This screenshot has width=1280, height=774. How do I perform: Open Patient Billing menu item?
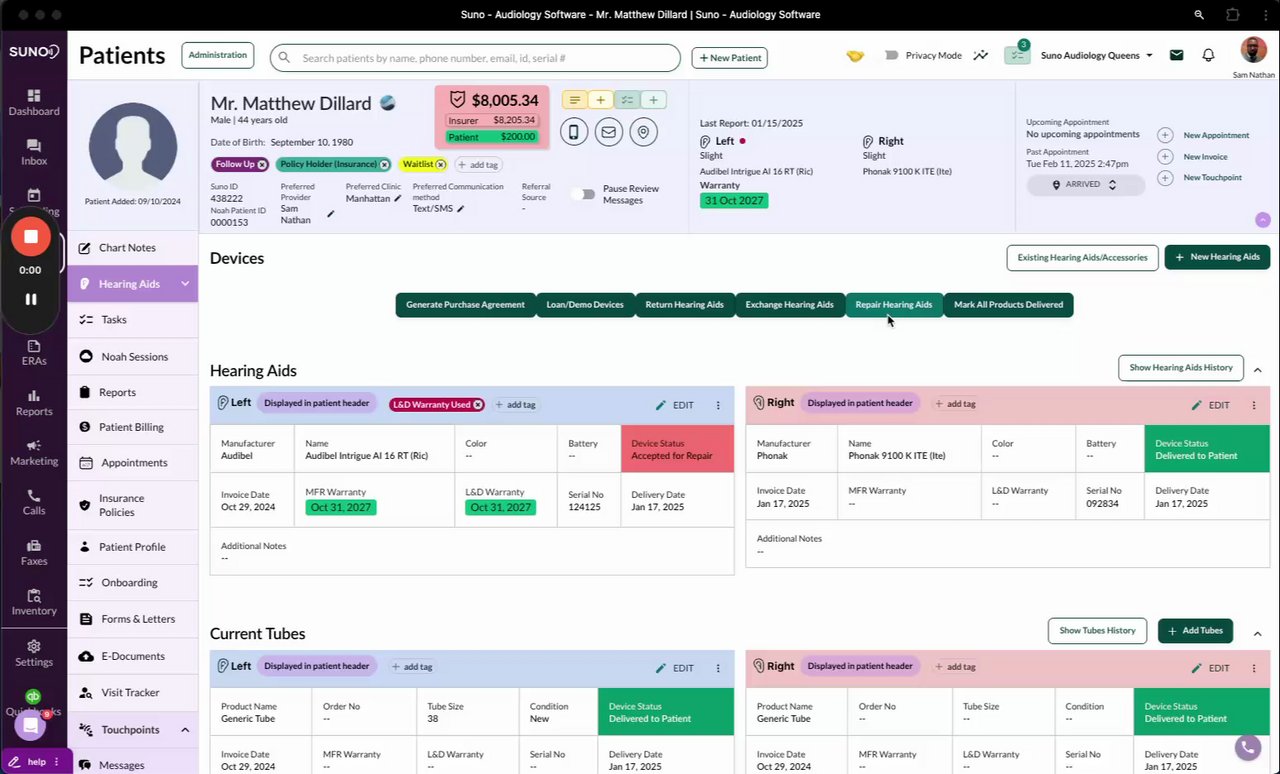(133, 427)
